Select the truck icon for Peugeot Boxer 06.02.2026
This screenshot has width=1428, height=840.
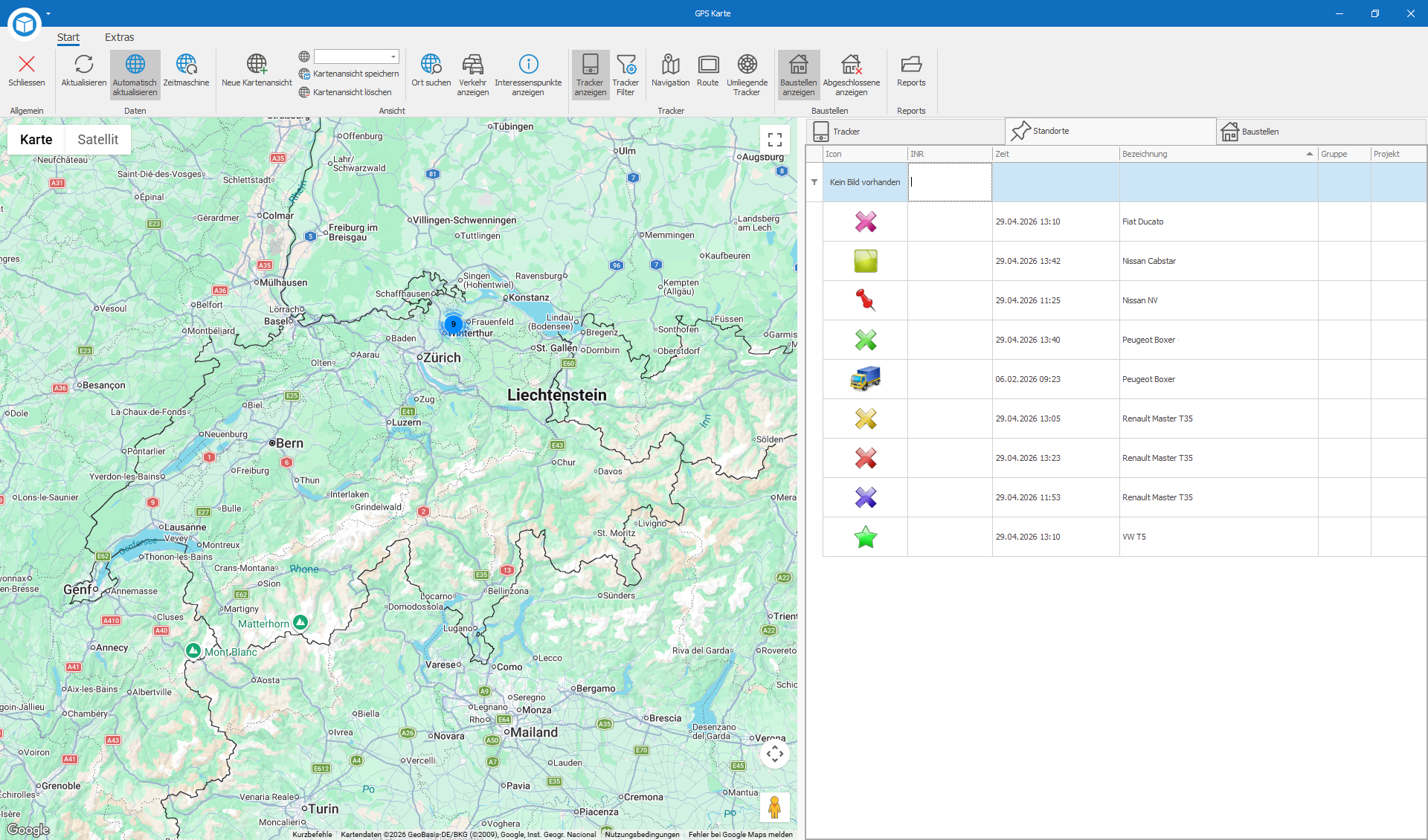click(x=866, y=379)
